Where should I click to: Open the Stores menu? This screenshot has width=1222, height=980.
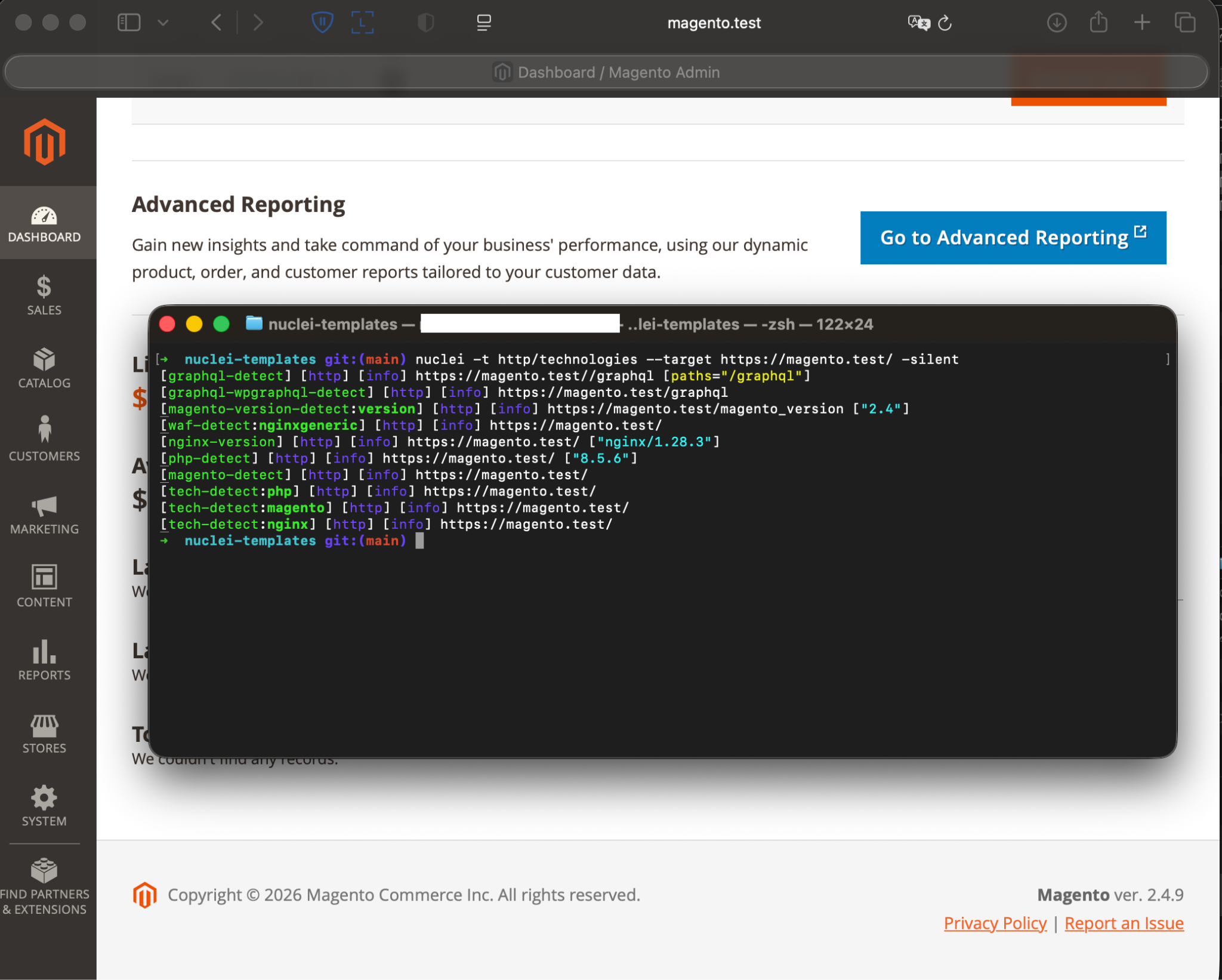tap(45, 734)
